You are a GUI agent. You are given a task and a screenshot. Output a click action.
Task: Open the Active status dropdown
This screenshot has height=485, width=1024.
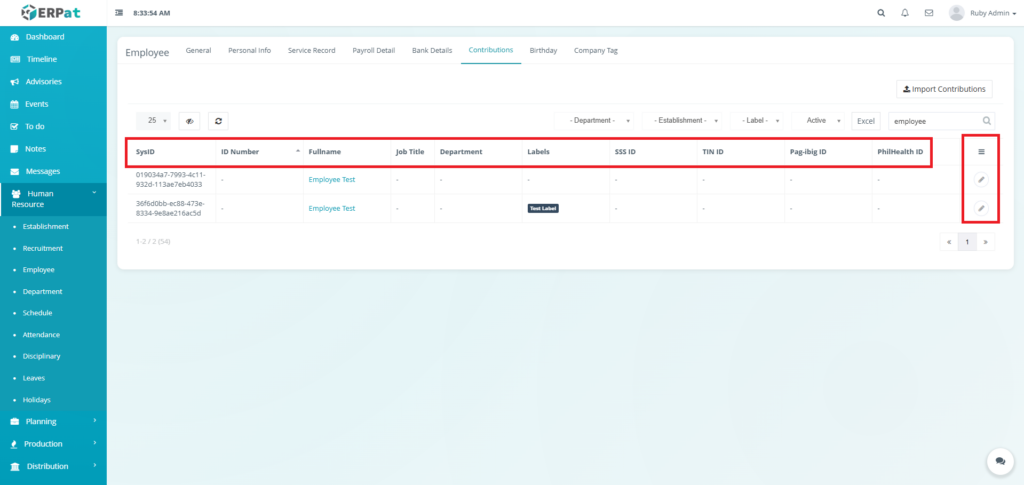[822, 120]
